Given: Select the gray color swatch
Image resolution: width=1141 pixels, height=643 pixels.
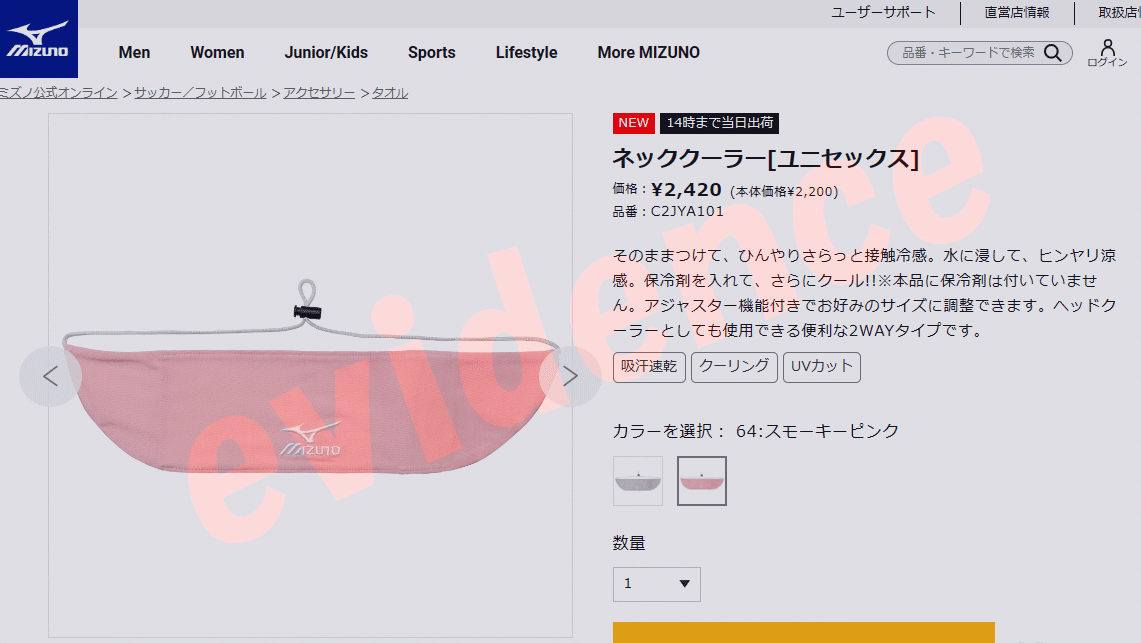Looking at the screenshot, I should tap(638, 481).
